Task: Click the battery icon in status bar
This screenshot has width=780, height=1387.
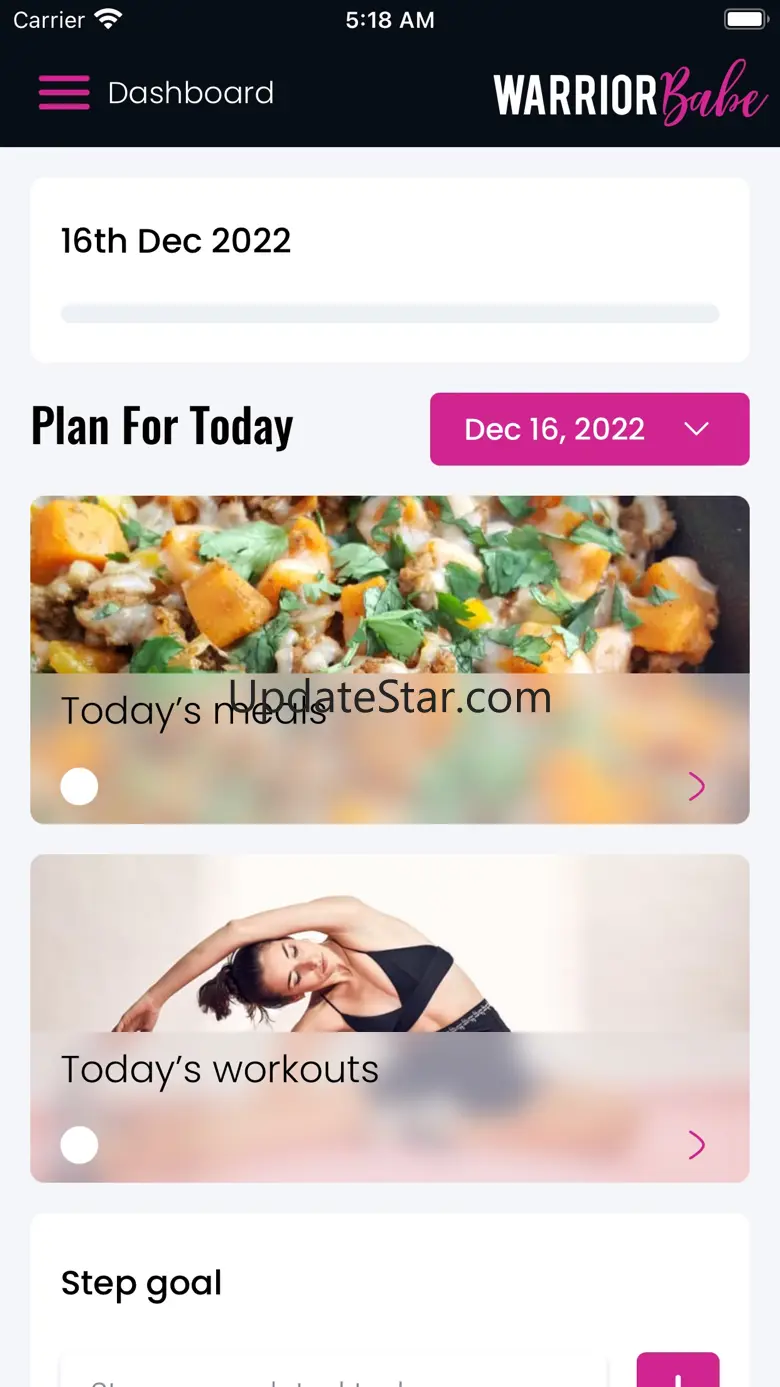Action: 745,19
